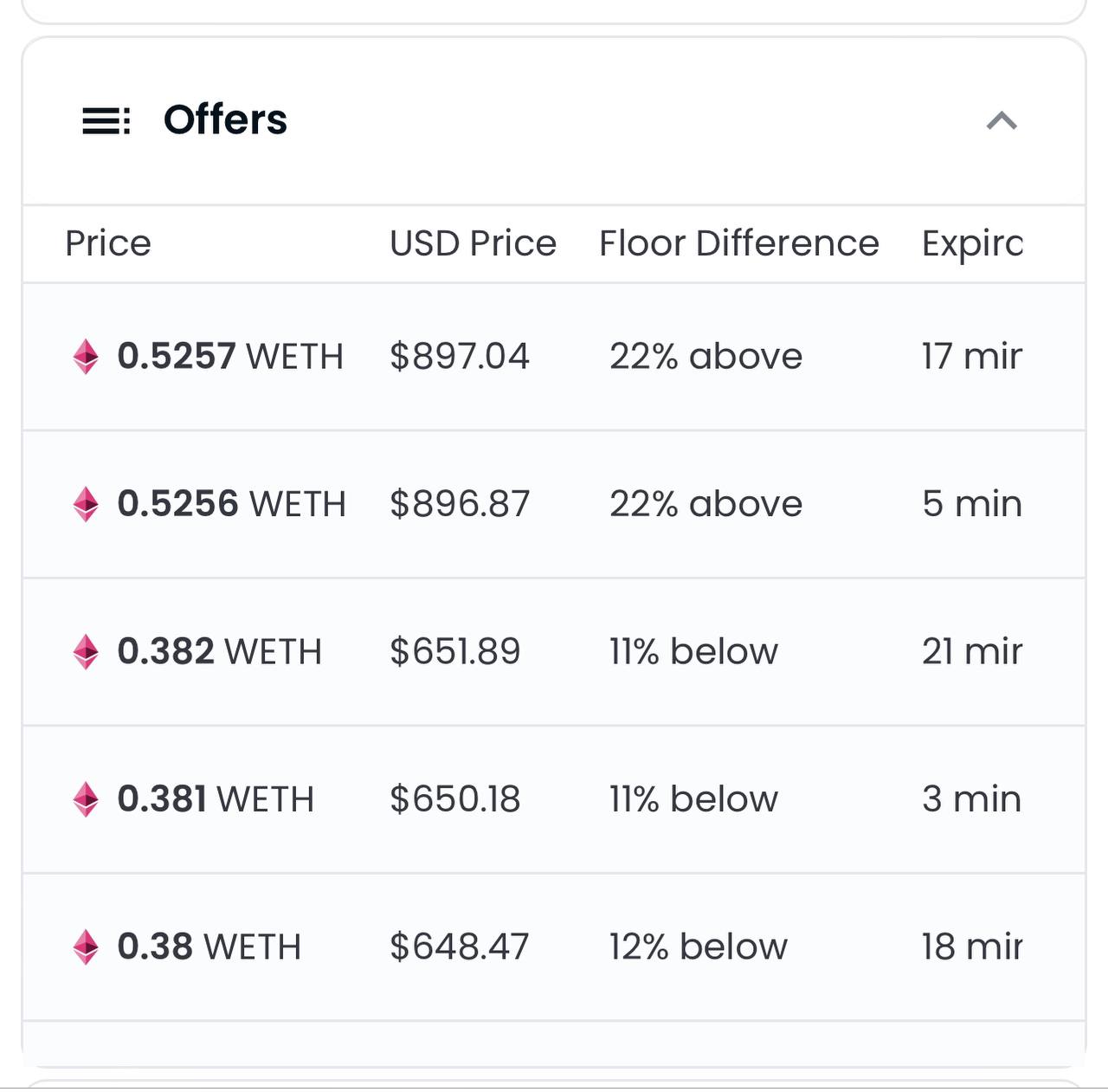Click the $651.89 USD price
The width and height of the screenshot is (1108, 1092).
(454, 651)
